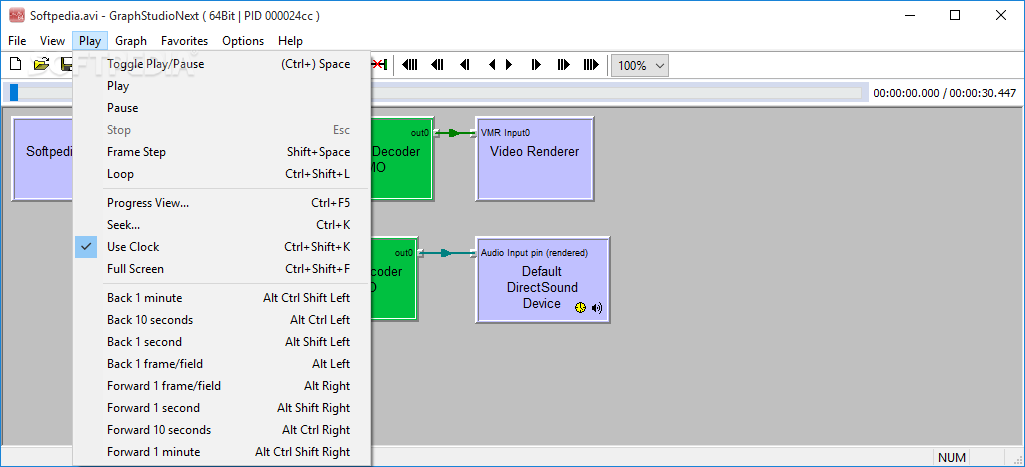Open the Graph menu
Image resolution: width=1025 pixels, height=467 pixels.
[x=131, y=41]
